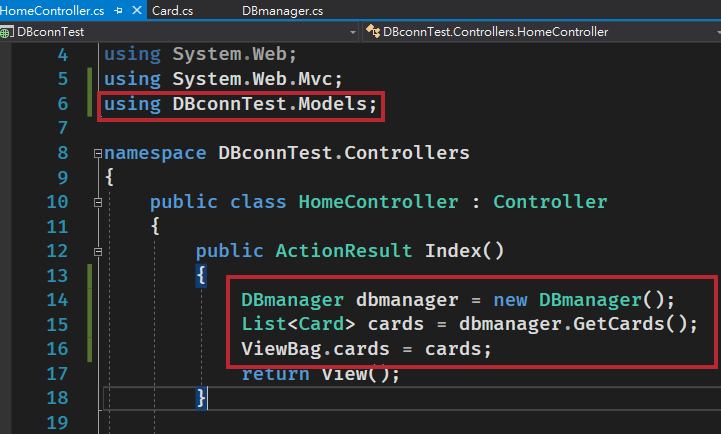The height and width of the screenshot is (434, 721).
Task: Pin the HomeController.cs tab
Action: coord(118,11)
